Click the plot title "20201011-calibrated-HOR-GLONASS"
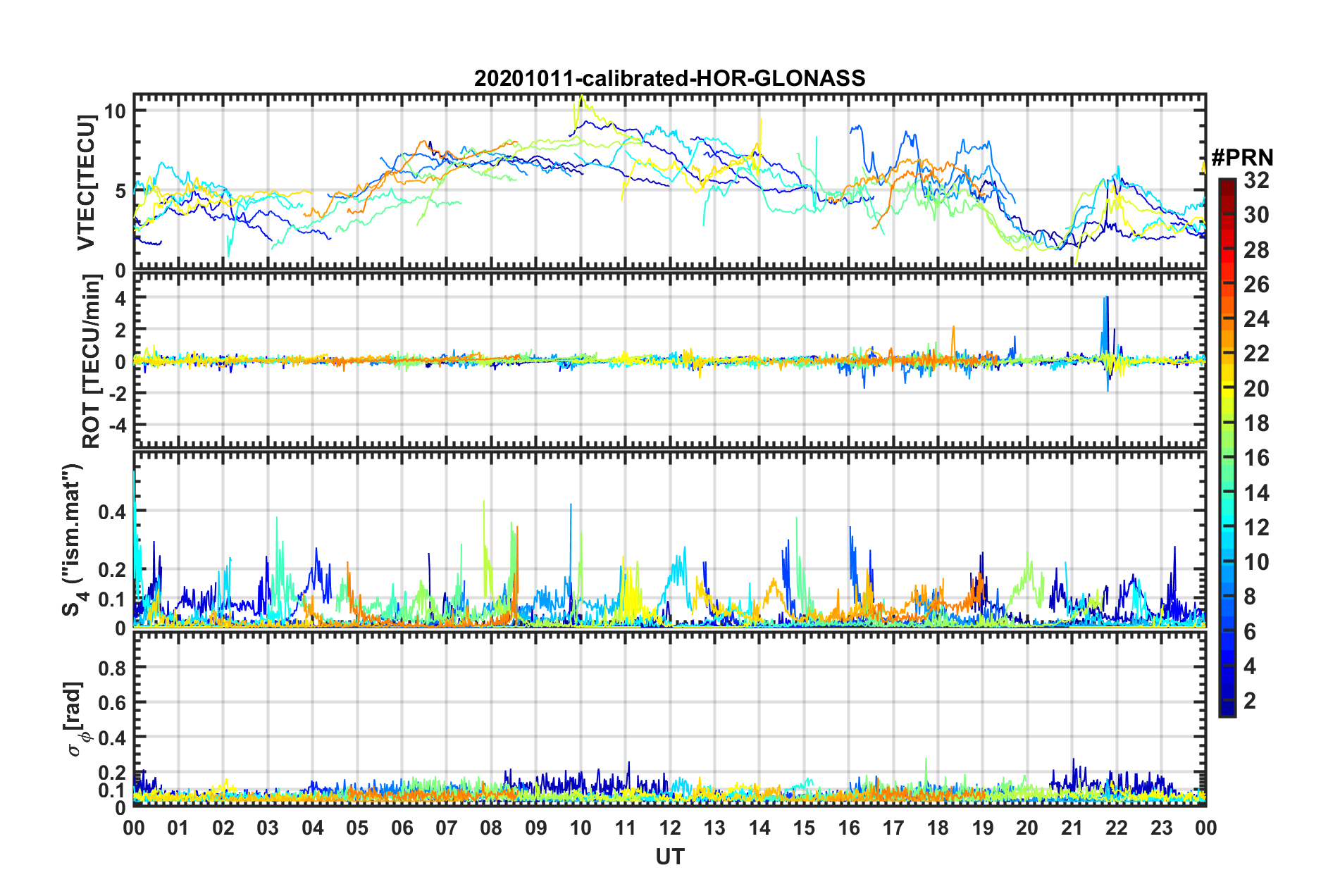 [669, 78]
